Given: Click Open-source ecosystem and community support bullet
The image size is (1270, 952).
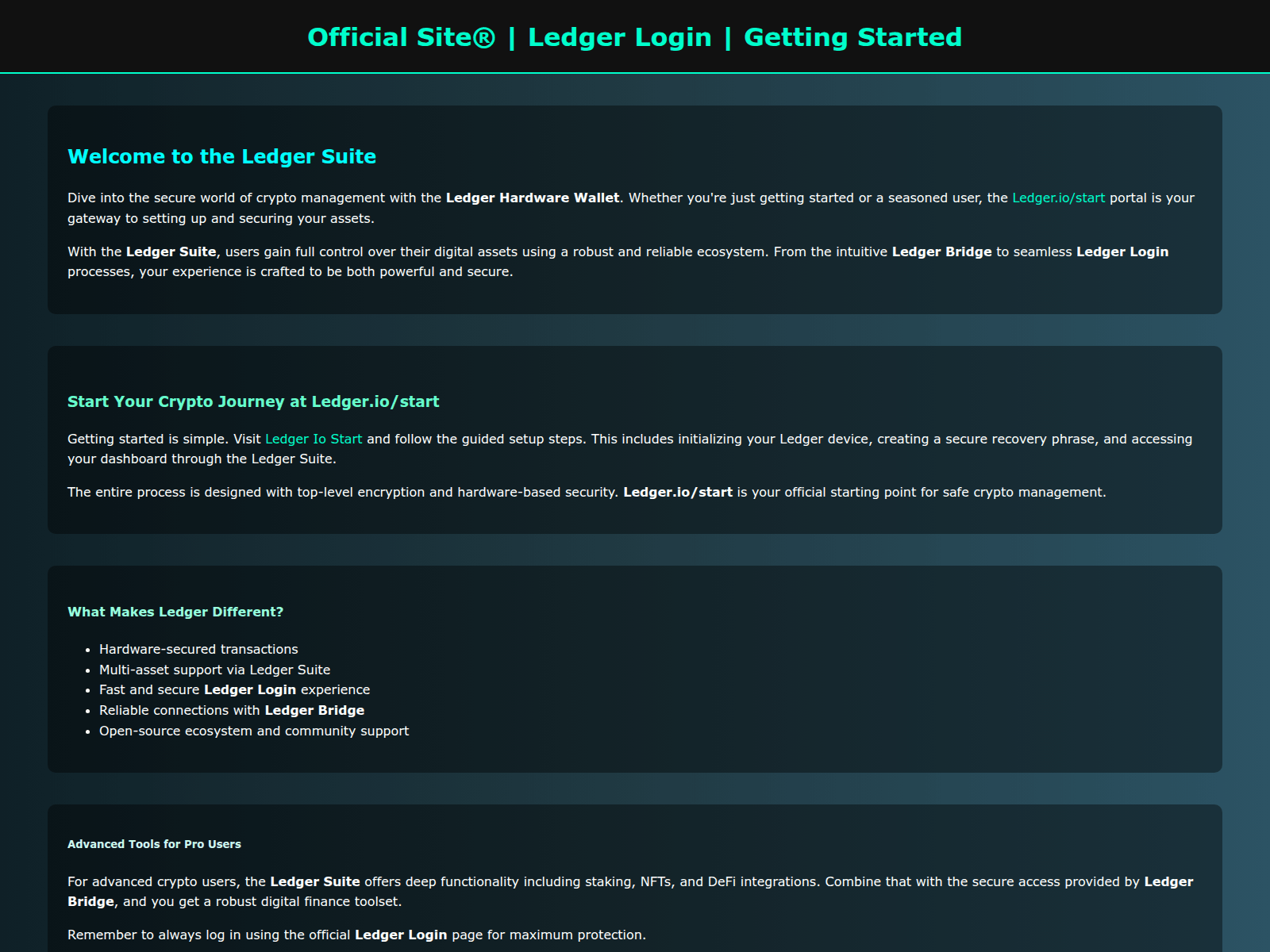Looking at the screenshot, I should tap(254, 731).
